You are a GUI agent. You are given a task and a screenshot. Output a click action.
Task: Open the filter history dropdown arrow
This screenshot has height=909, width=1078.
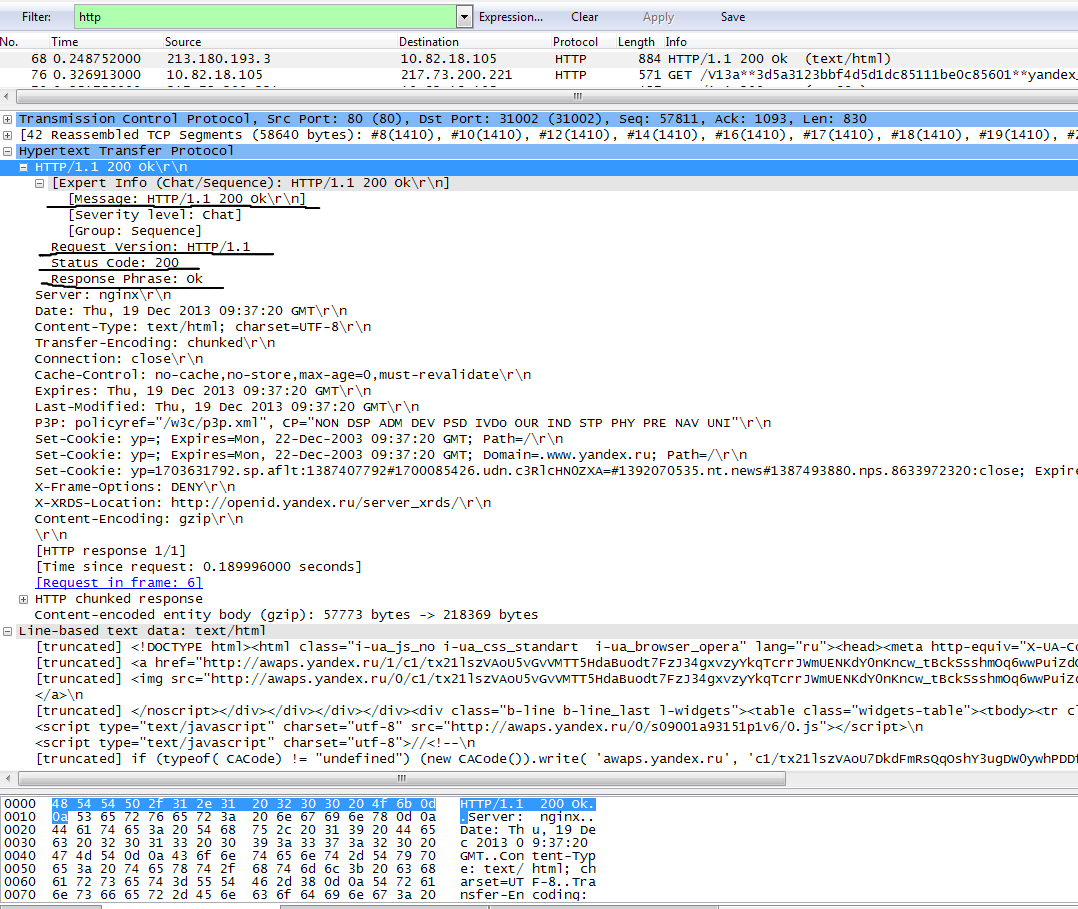pos(465,17)
